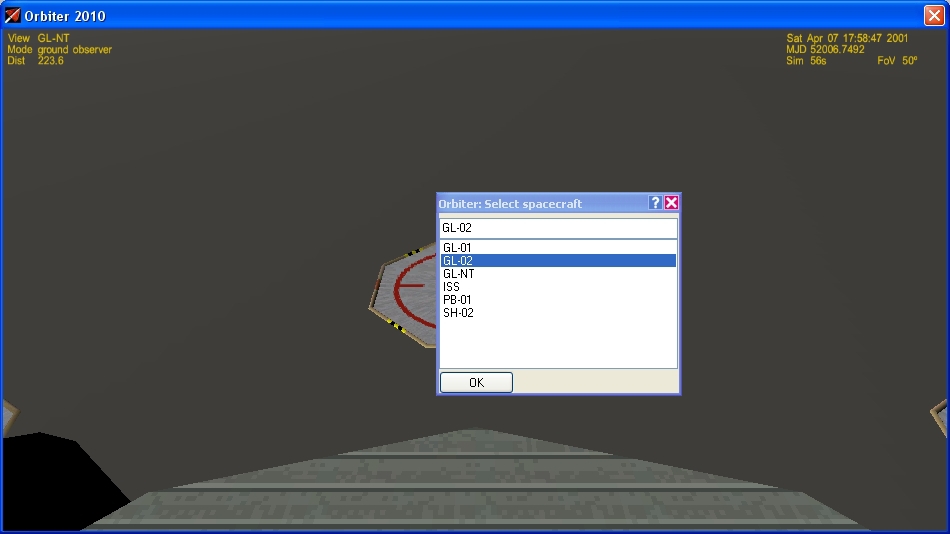The width and height of the screenshot is (950, 534).
Task: Close the Orbiter 2010 main window
Action: pyautogui.click(x=933, y=16)
